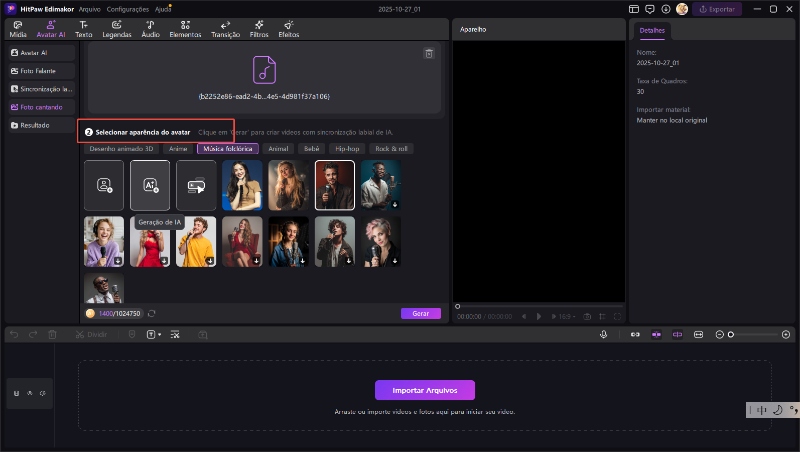This screenshot has height=452, width=800.
Task: Click the Gerar button
Action: tap(420, 313)
